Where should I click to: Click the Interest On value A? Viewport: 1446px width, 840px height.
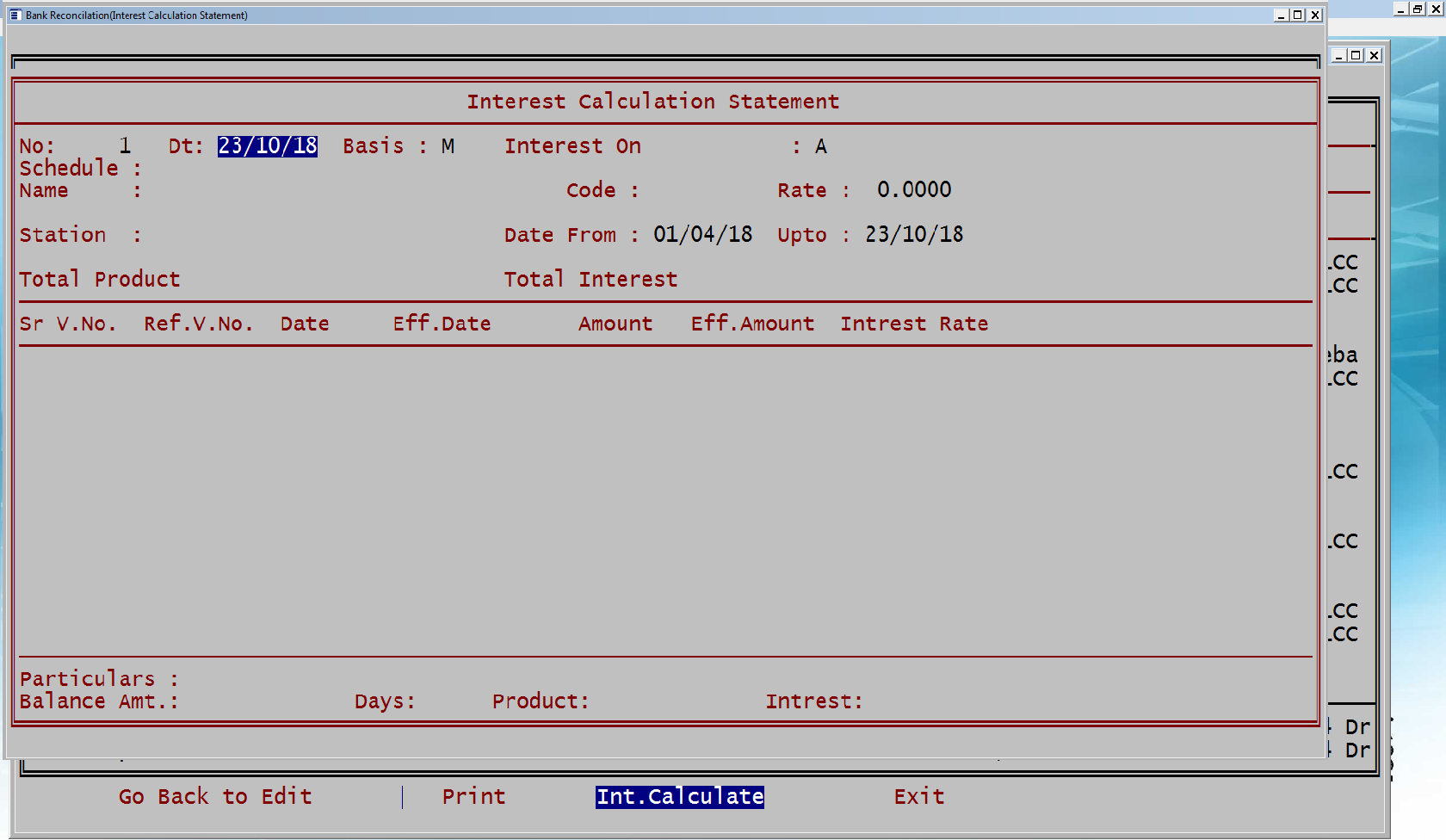(x=821, y=146)
